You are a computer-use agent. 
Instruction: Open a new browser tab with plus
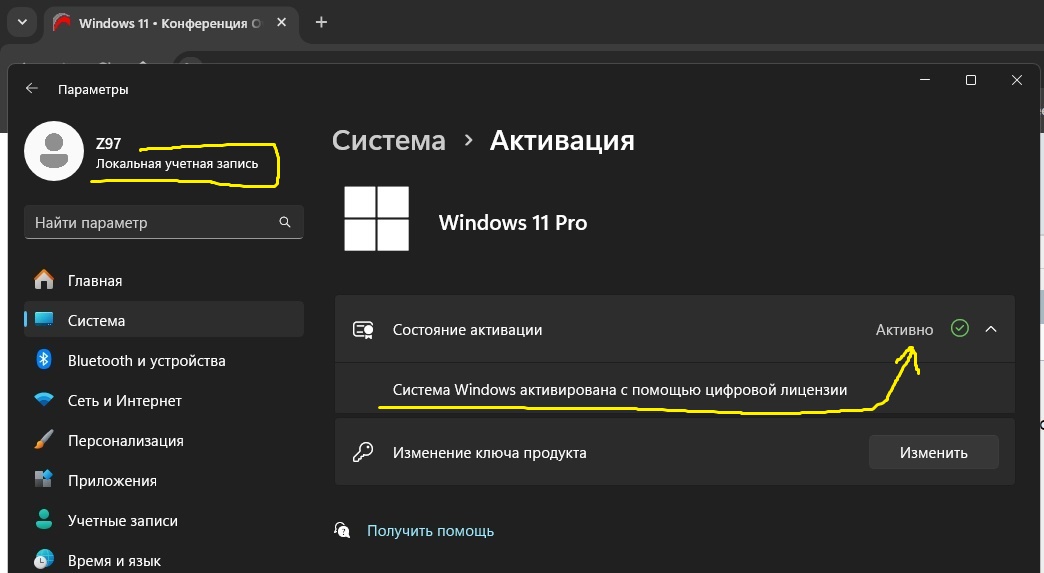[x=321, y=22]
